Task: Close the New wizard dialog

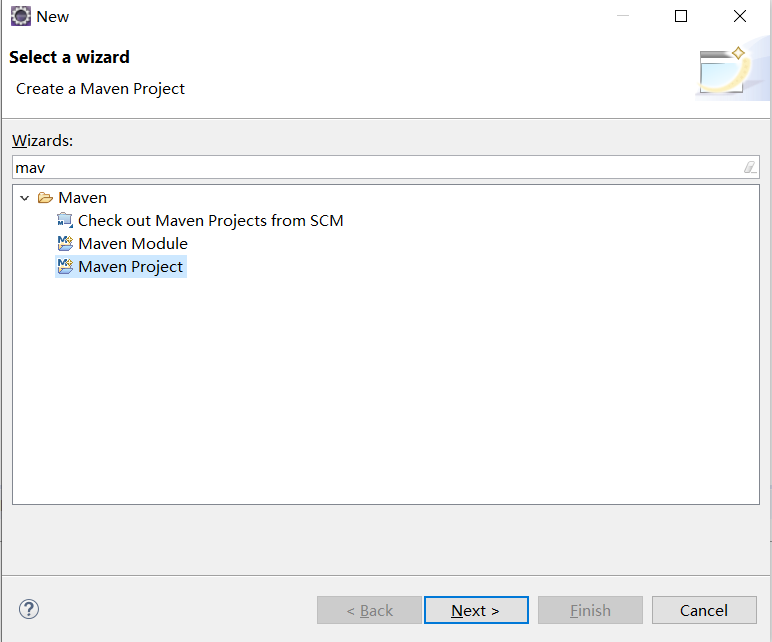Action: [x=740, y=16]
